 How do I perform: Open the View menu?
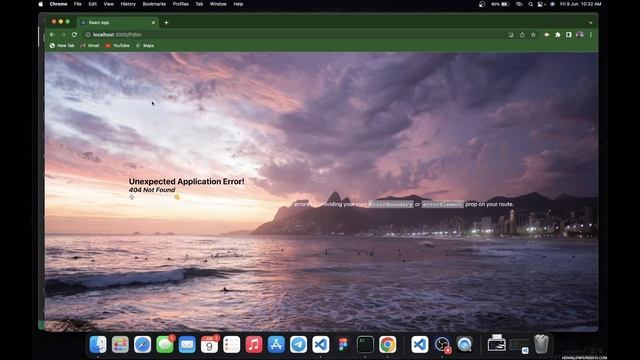click(x=109, y=4)
